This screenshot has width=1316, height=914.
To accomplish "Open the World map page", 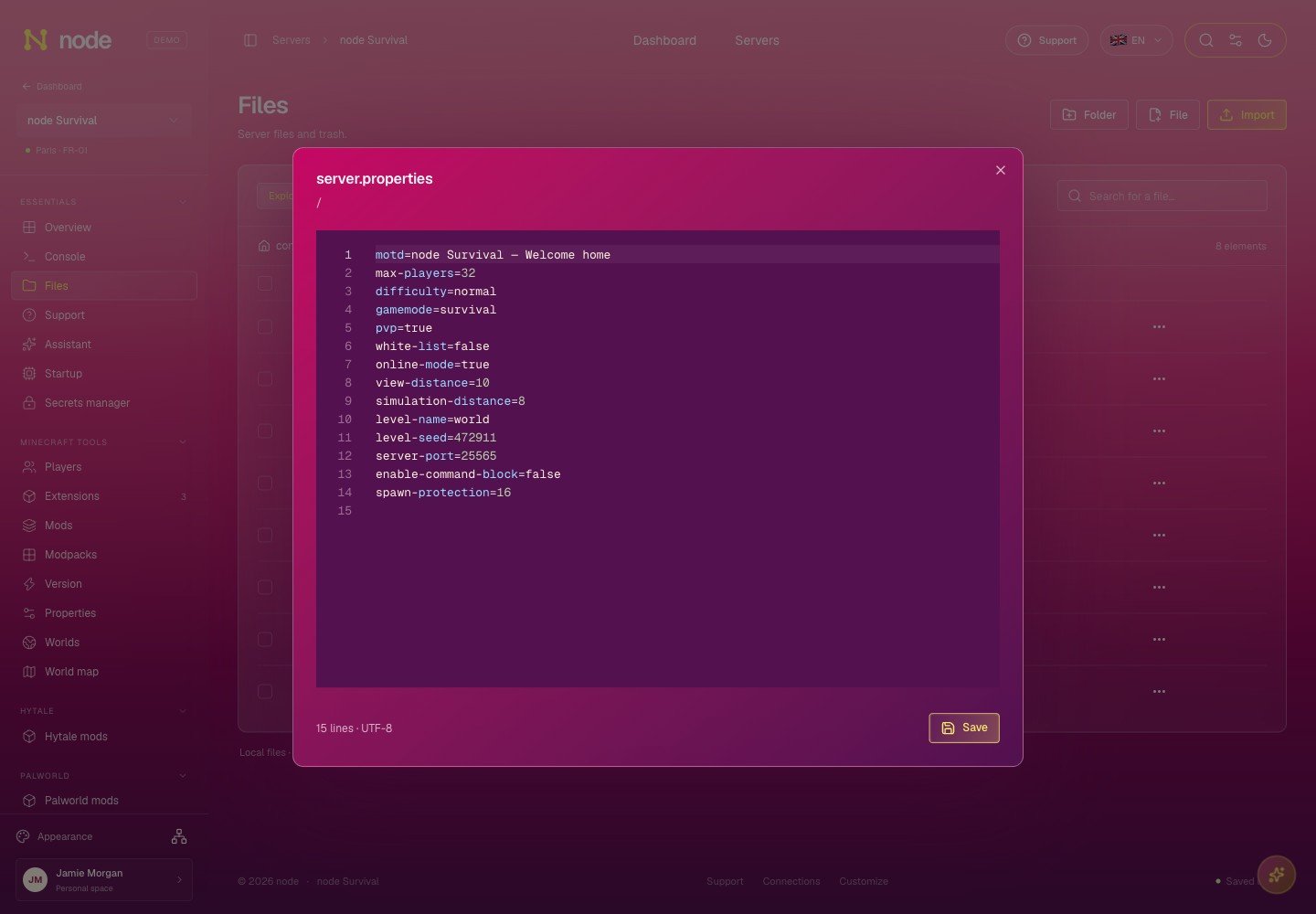I will (104, 672).
